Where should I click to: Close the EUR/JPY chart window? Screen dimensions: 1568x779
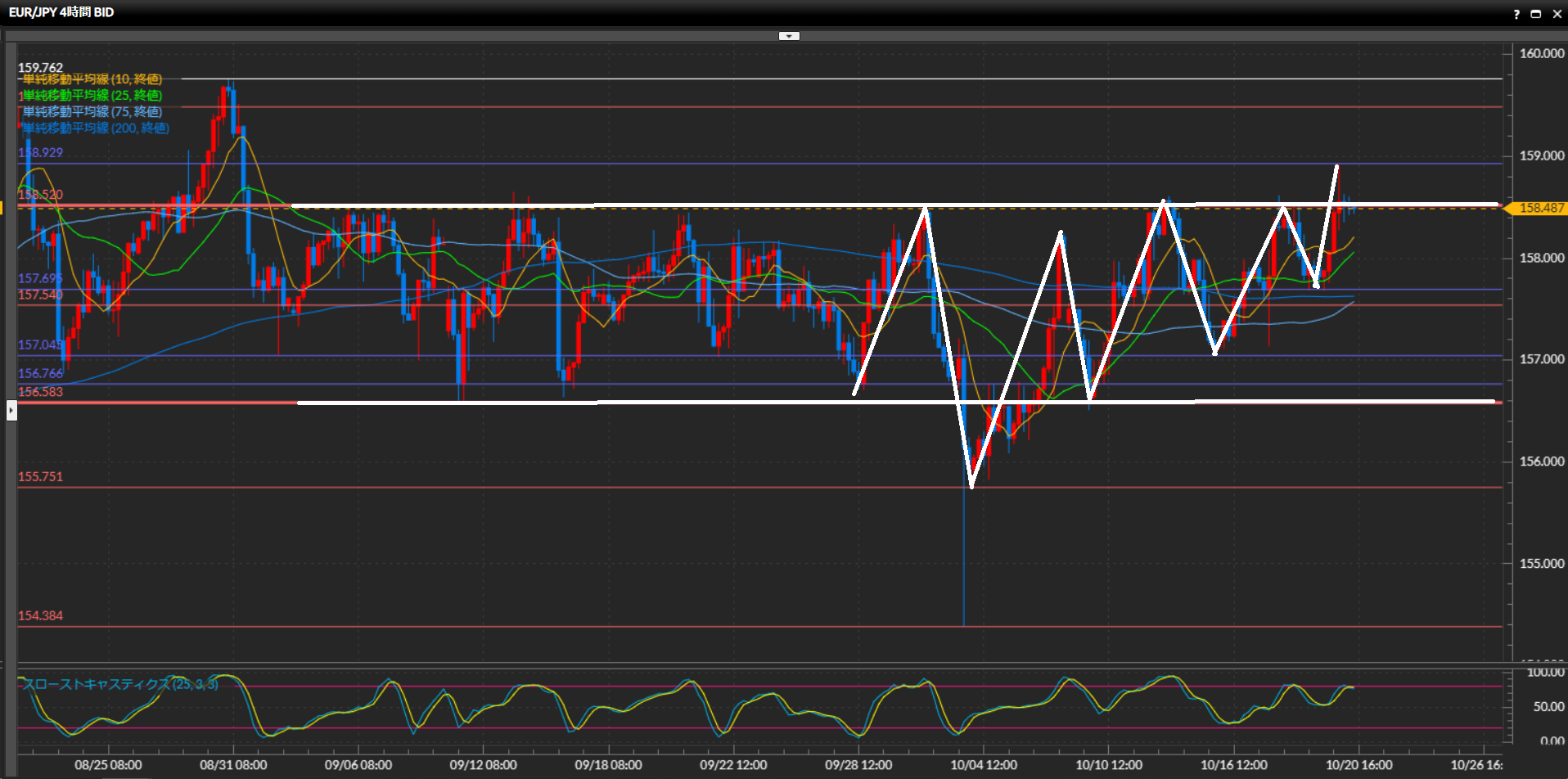click(x=1557, y=14)
